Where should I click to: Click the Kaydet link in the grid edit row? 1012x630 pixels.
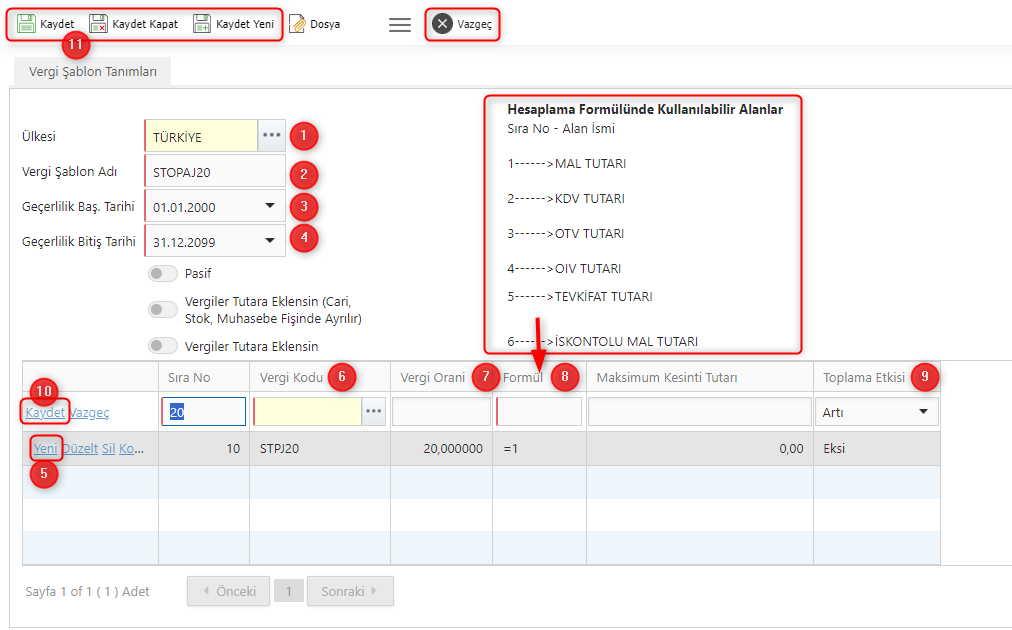click(45, 412)
